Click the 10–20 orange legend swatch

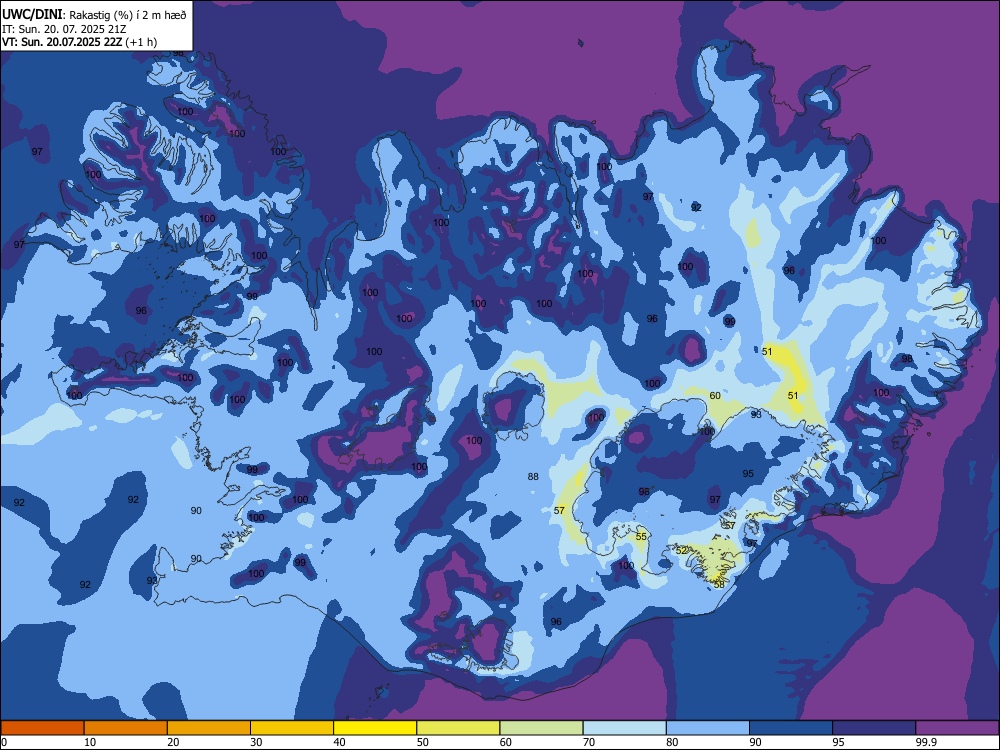(126, 728)
